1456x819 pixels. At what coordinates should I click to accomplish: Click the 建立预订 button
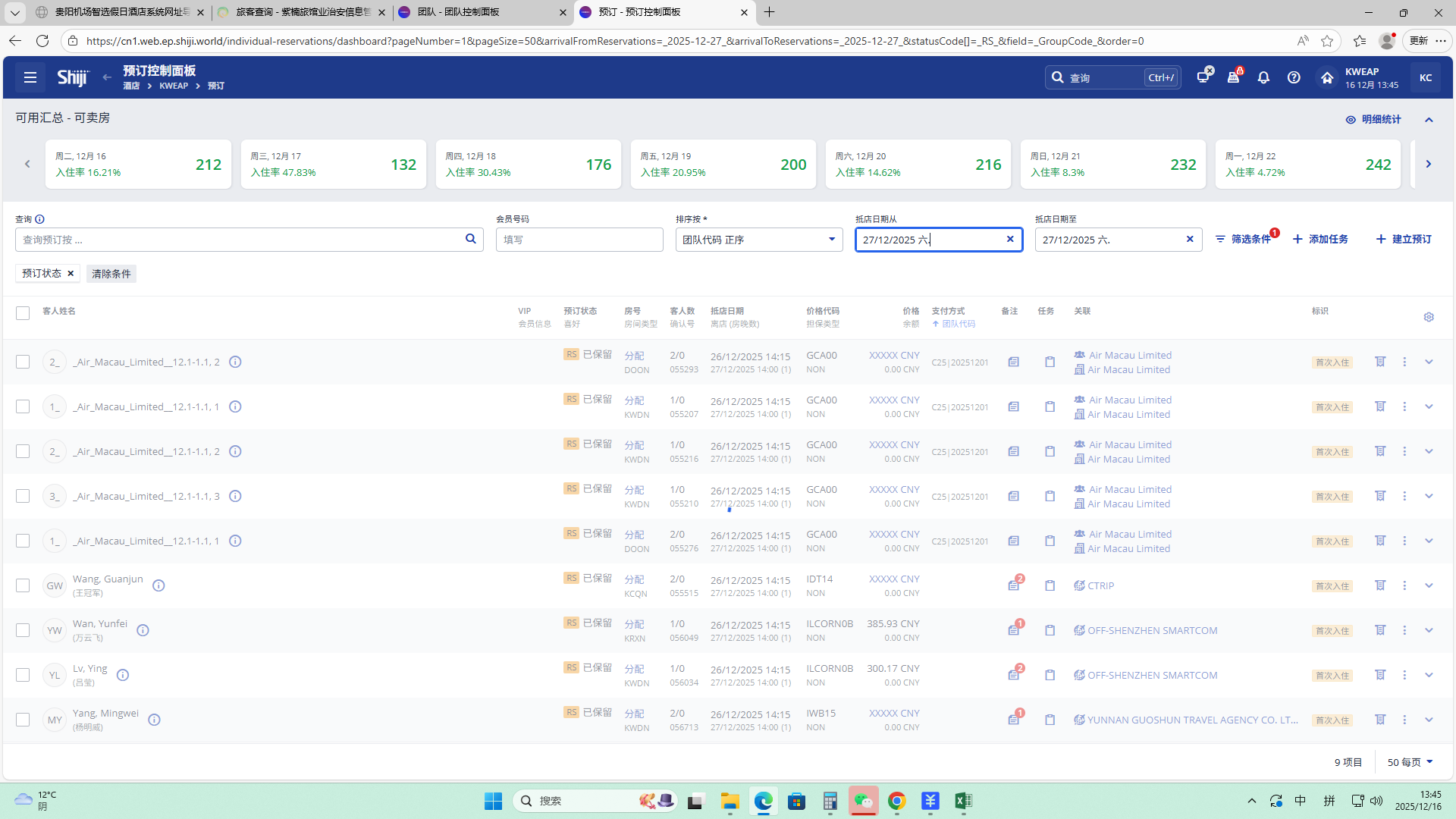1404,239
